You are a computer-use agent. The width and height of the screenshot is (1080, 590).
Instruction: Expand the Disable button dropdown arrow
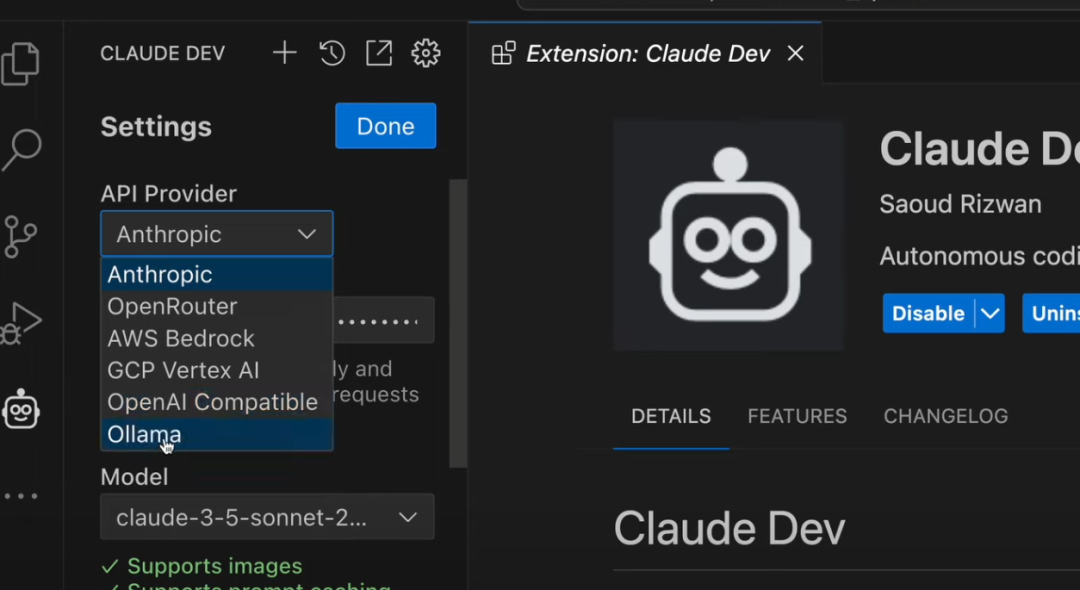click(990, 313)
